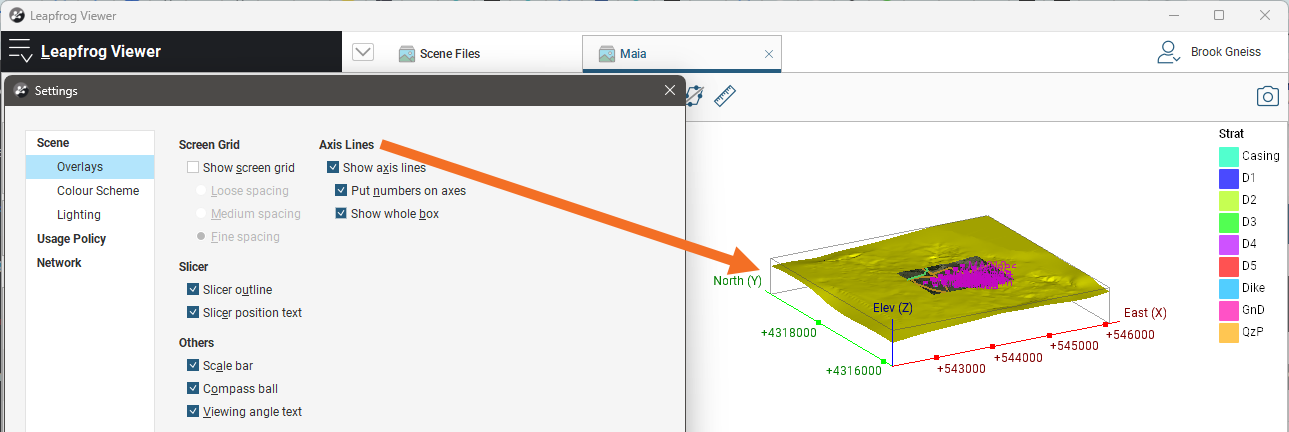Open the Colour Scheme settings
The height and width of the screenshot is (432, 1289).
click(x=98, y=191)
